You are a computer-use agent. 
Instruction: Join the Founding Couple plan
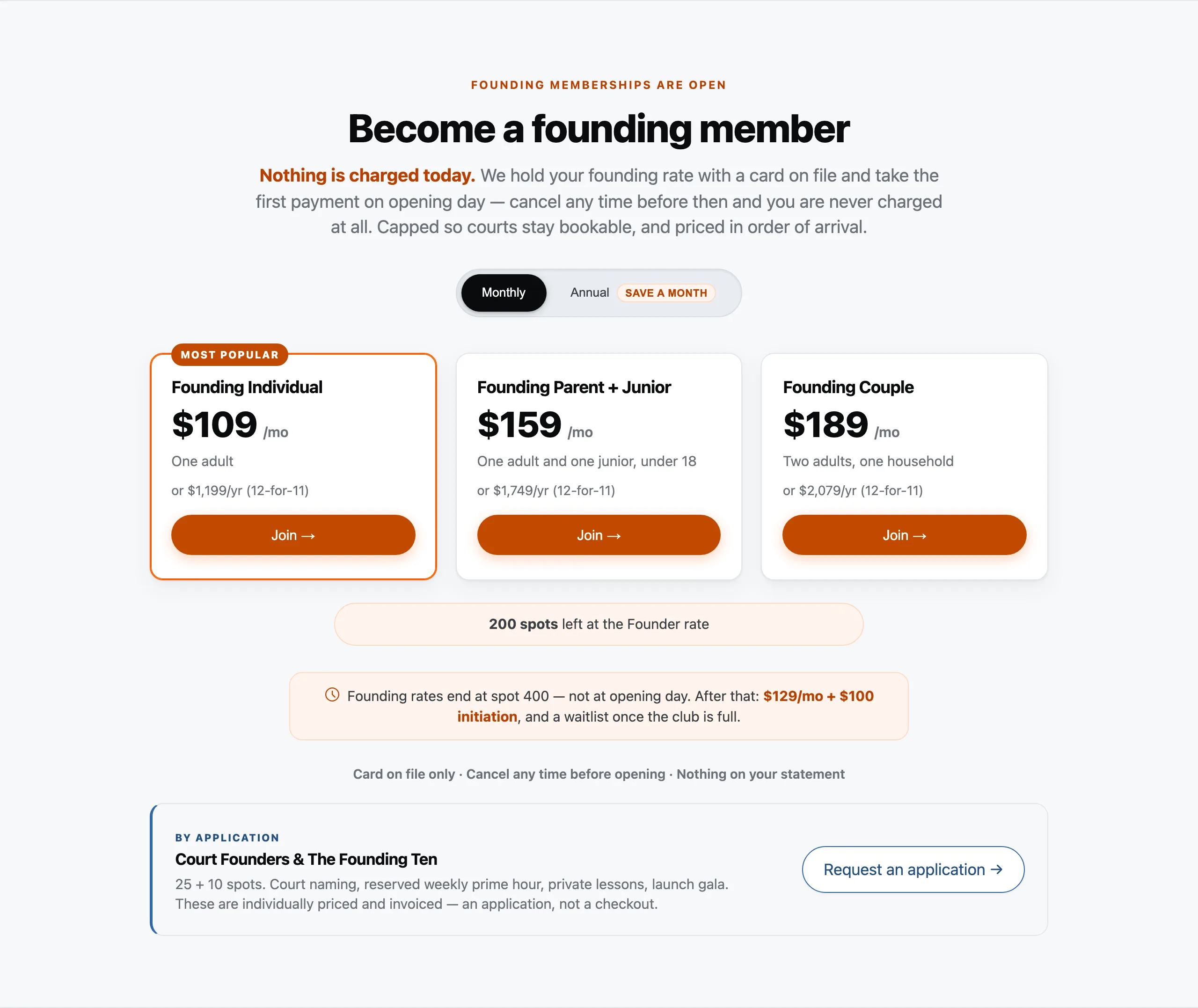point(905,535)
